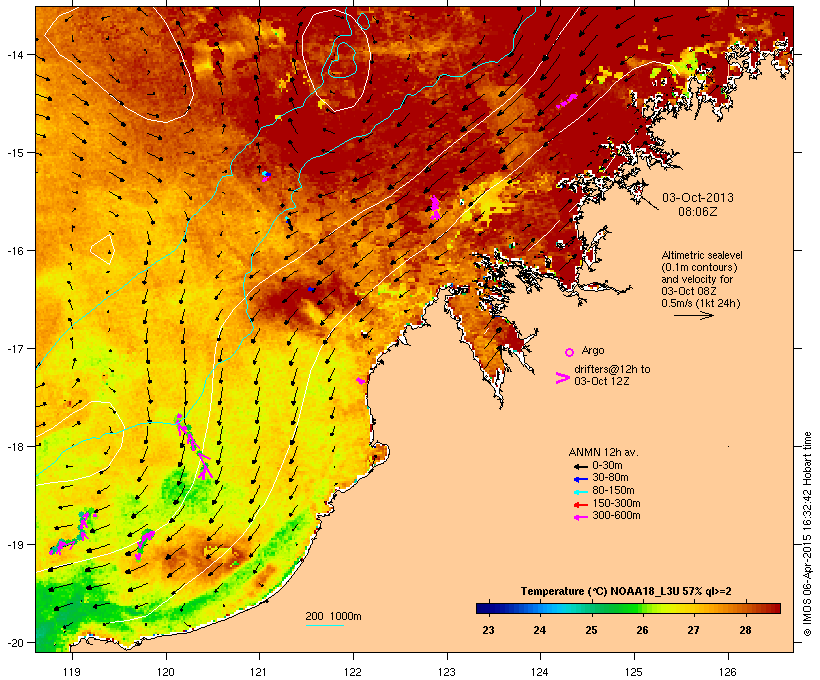The image size is (820, 680).
Task: Click the magenta Argo circle symbol
Action: (570, 352)
